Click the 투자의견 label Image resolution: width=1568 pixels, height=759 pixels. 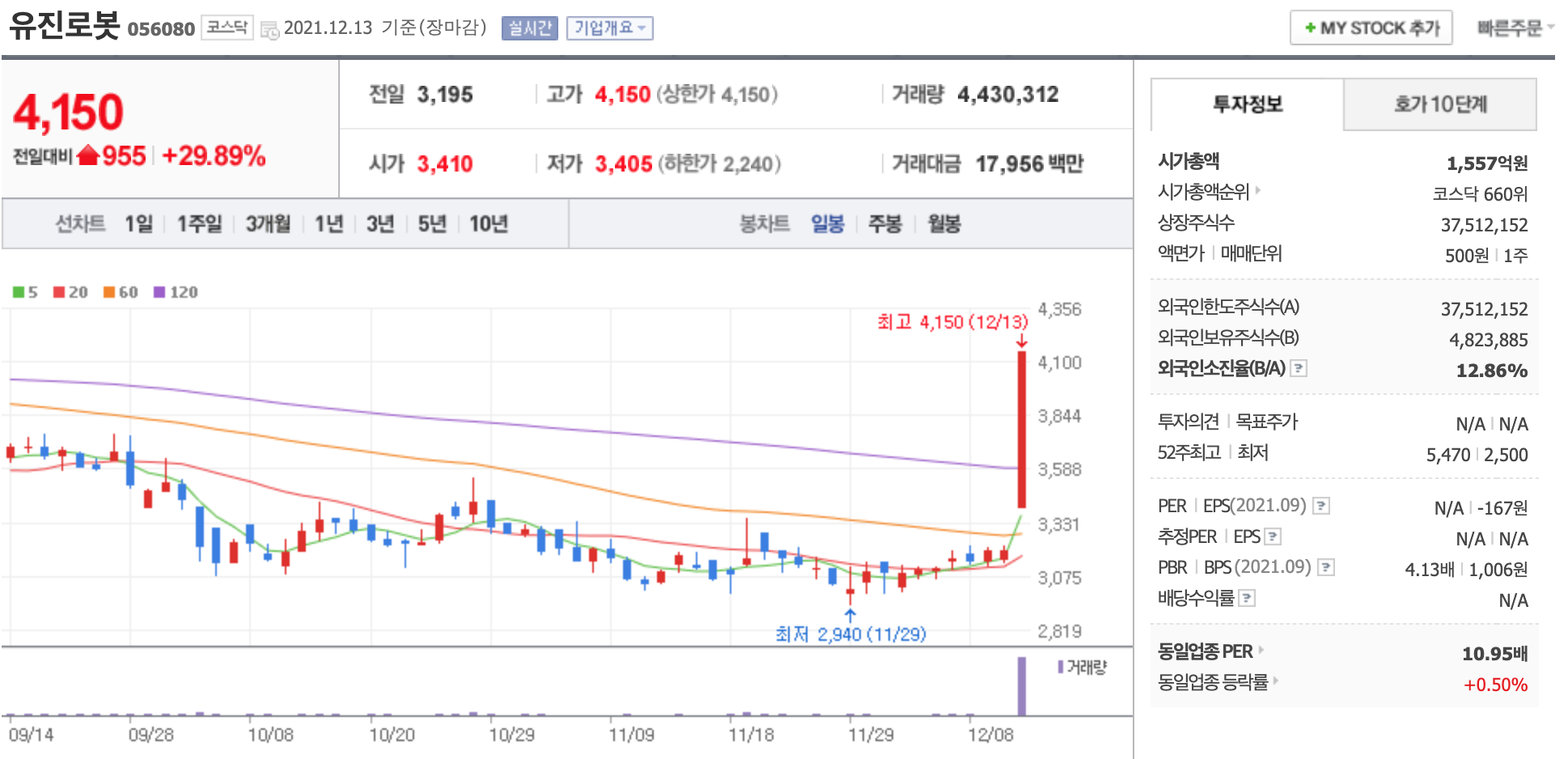[1188, 422]
